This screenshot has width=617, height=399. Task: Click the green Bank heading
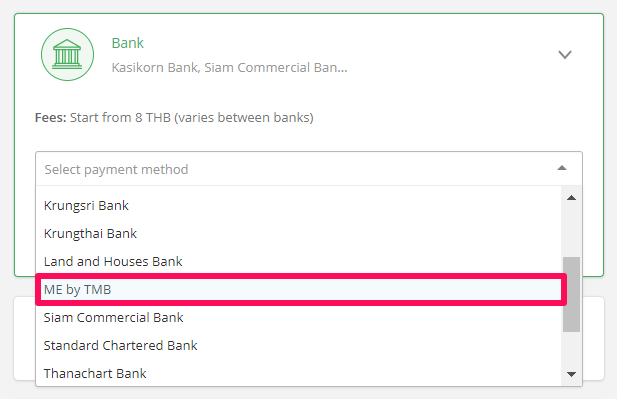pyautogui.click(x=127, y=43)
